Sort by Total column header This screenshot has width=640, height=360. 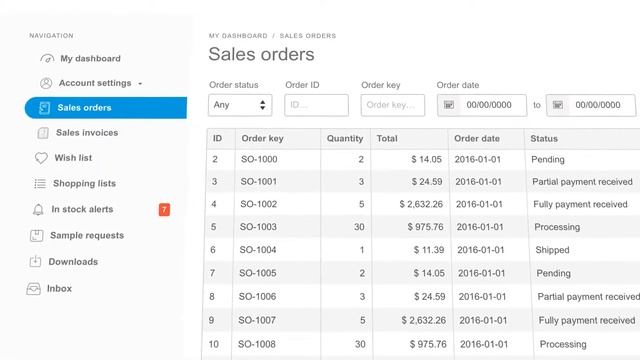pos(387,138)
